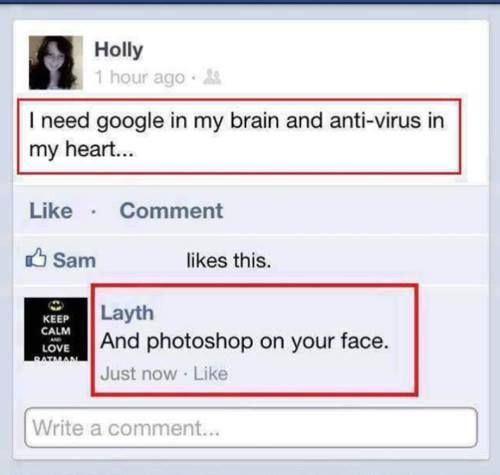Like Holly's post
Image resolution: width=500 pixels, height=475 pixels.
point(51,211)
